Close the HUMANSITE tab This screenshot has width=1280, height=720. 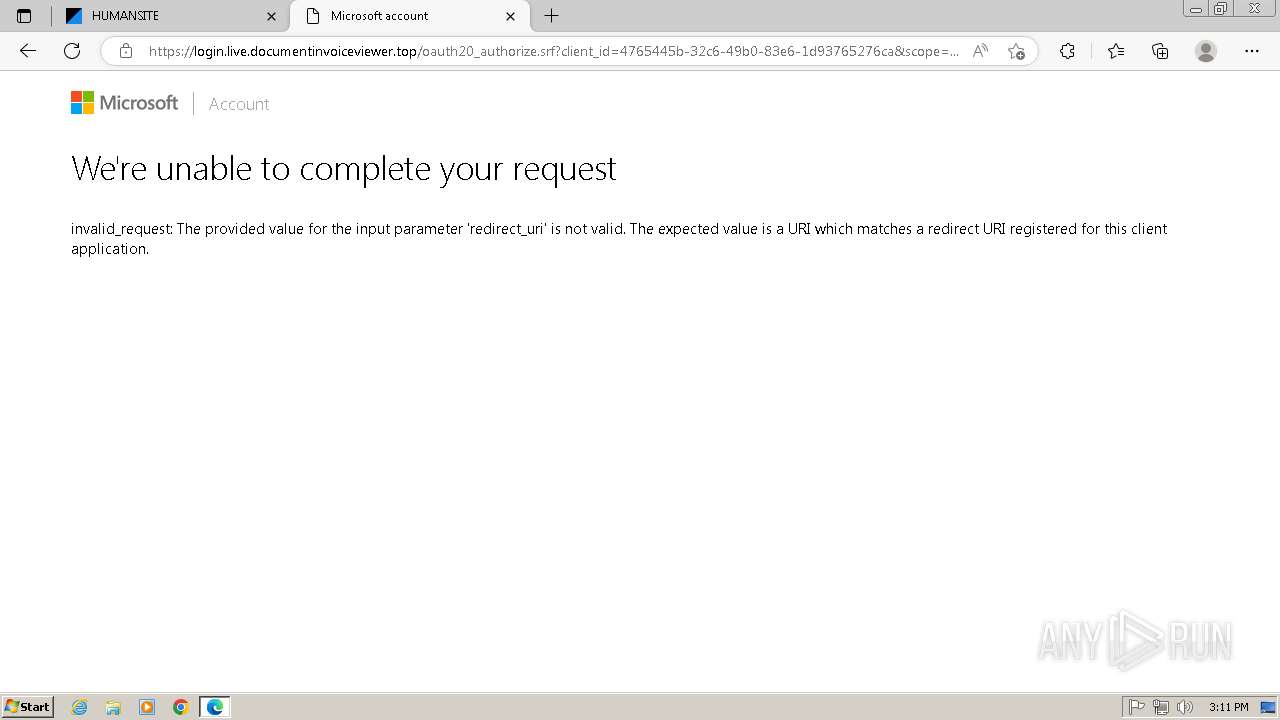[x=271, y=16]
